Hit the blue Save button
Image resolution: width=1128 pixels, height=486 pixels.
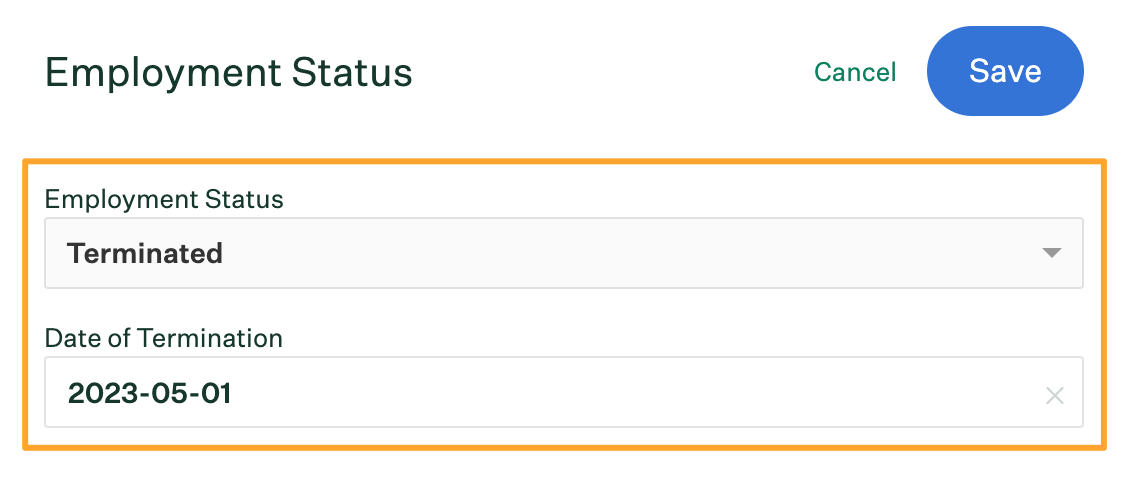click(1005, 71)
